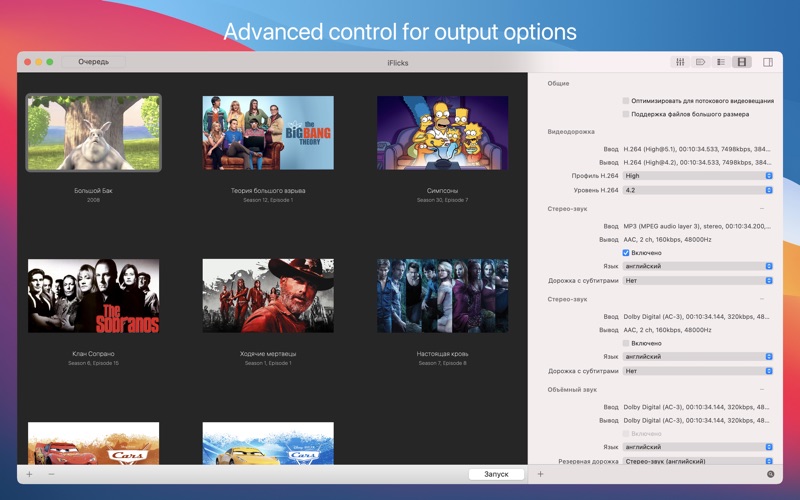This screenshot has height=500, width=800.
Task: Open the chapters list toolbar icon
Action: tap(721, 62)
